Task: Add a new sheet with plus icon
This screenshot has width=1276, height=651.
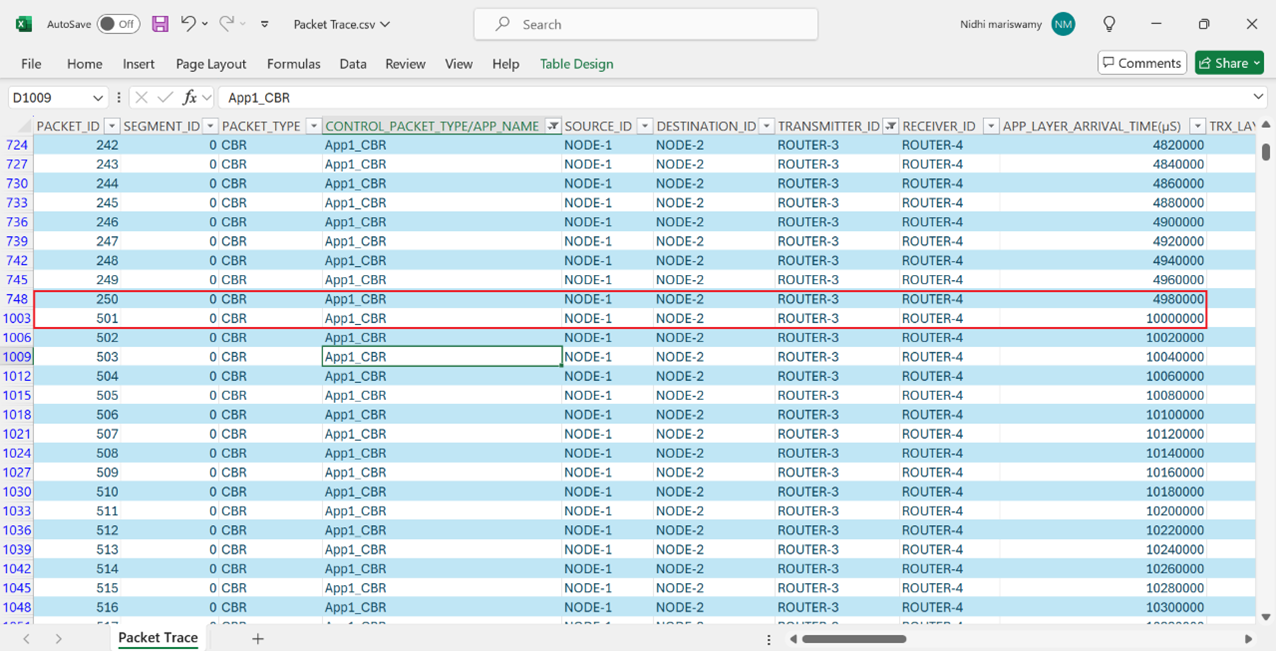Action: [x=257, y=638]
